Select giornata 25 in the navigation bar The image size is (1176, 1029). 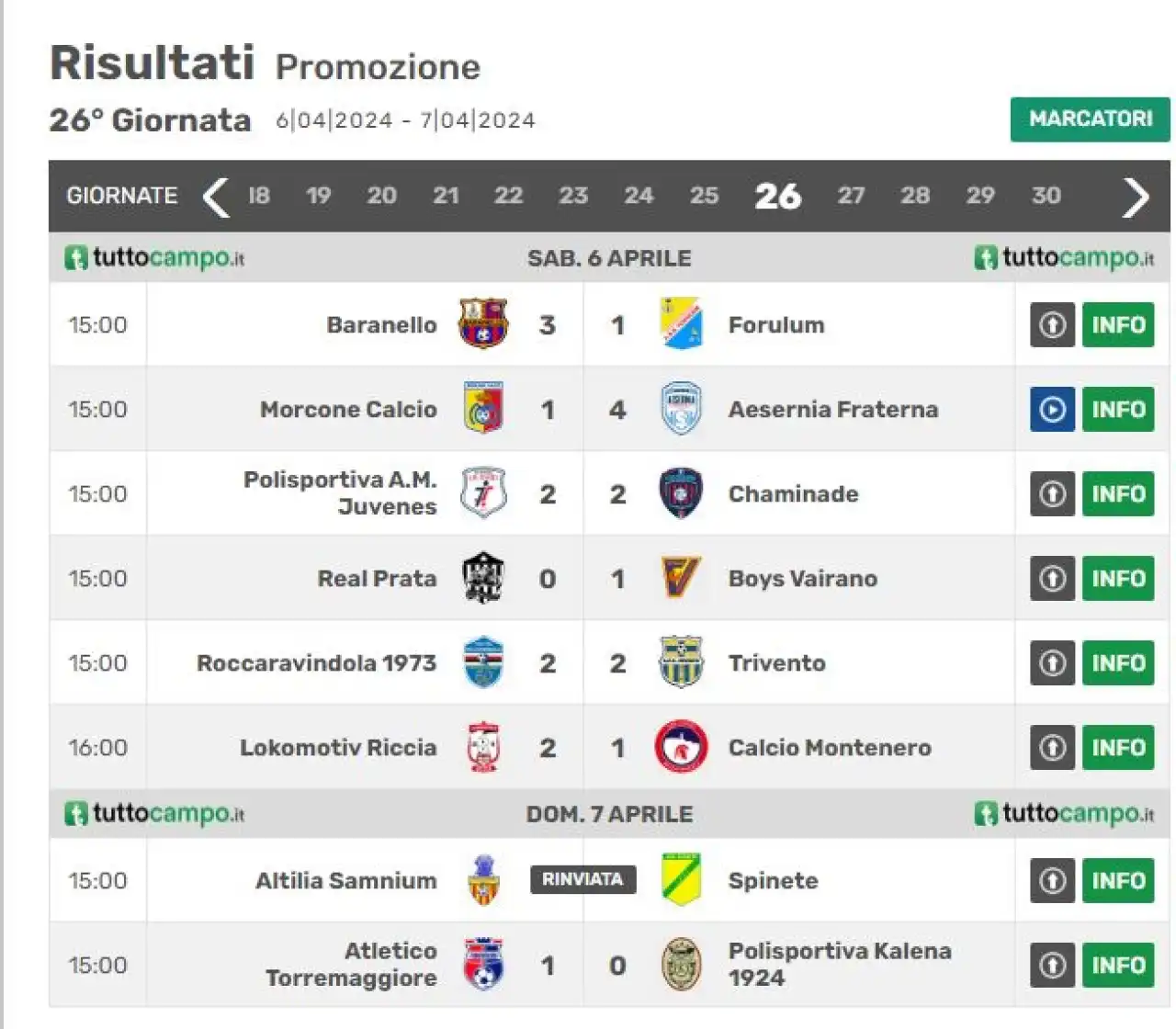pyautogui.click(x=704, y=196)
